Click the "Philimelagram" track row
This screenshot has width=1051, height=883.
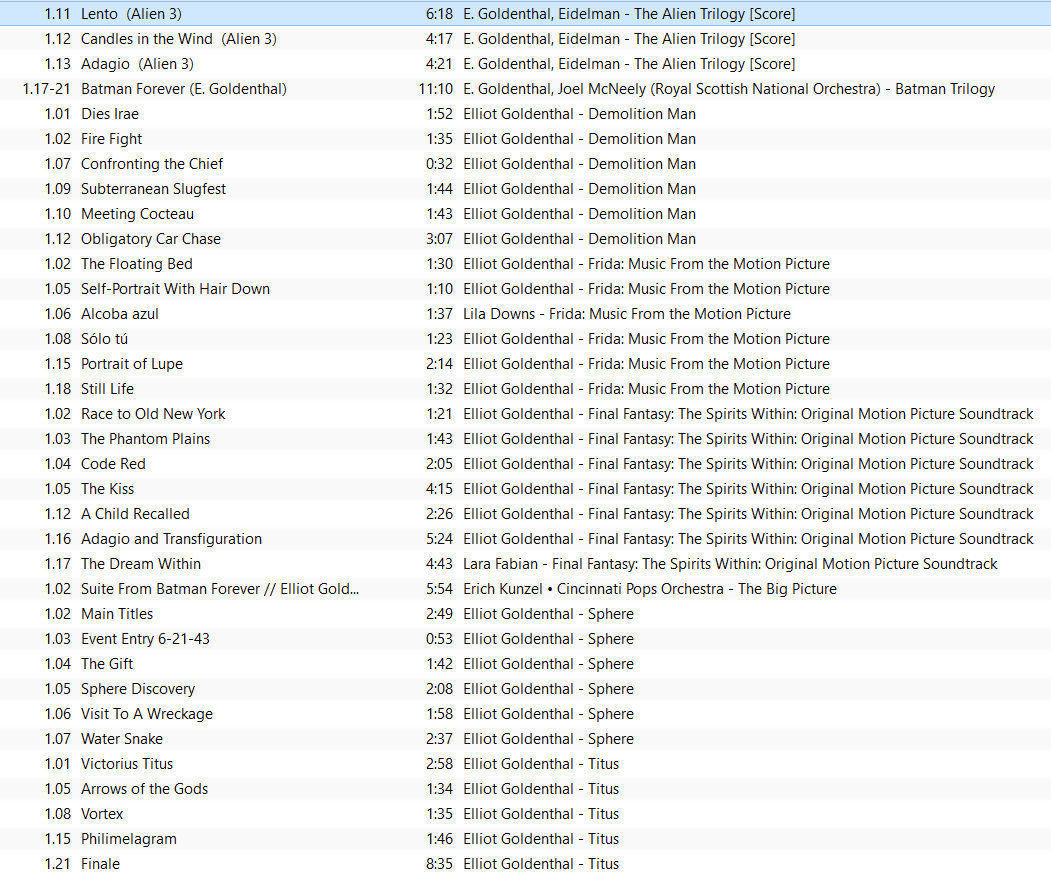click(128, 839)
